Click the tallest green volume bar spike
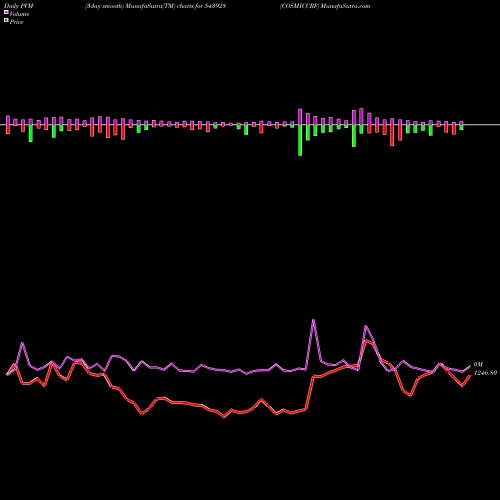Image resolution: width=500 pixels, height=500 pixels. coord(300,140)
